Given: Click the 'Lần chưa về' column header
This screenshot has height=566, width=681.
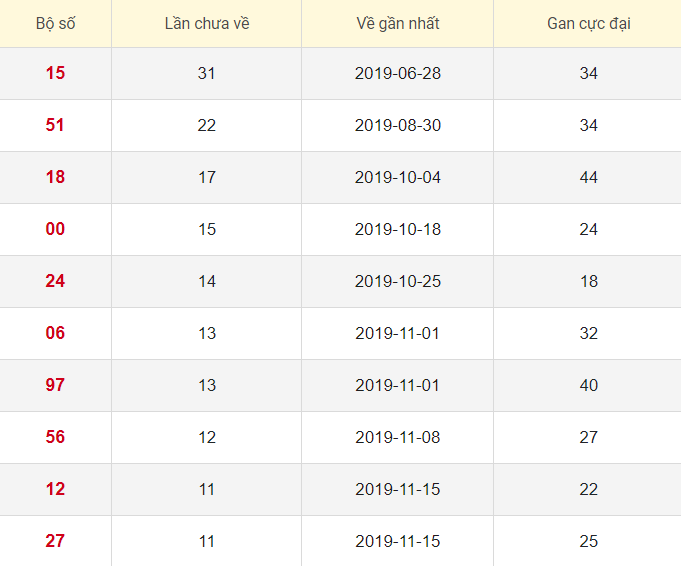Looking at the screenshot, I should tap(207, 23).
